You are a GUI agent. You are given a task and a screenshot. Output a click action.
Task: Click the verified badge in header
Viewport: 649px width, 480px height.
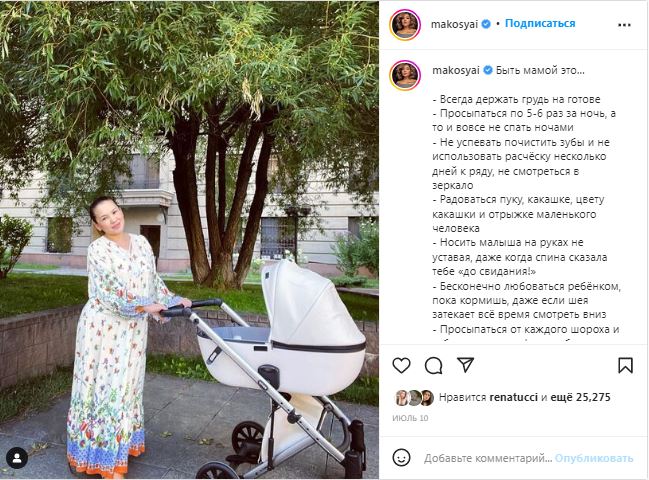(x=486, y=24)
